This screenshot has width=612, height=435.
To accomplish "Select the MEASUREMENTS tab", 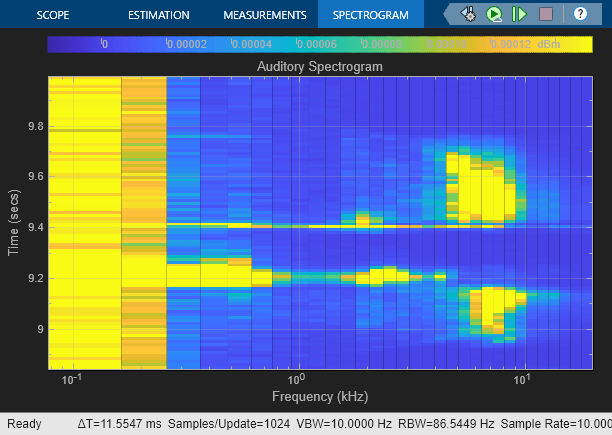I will point(265,15).
